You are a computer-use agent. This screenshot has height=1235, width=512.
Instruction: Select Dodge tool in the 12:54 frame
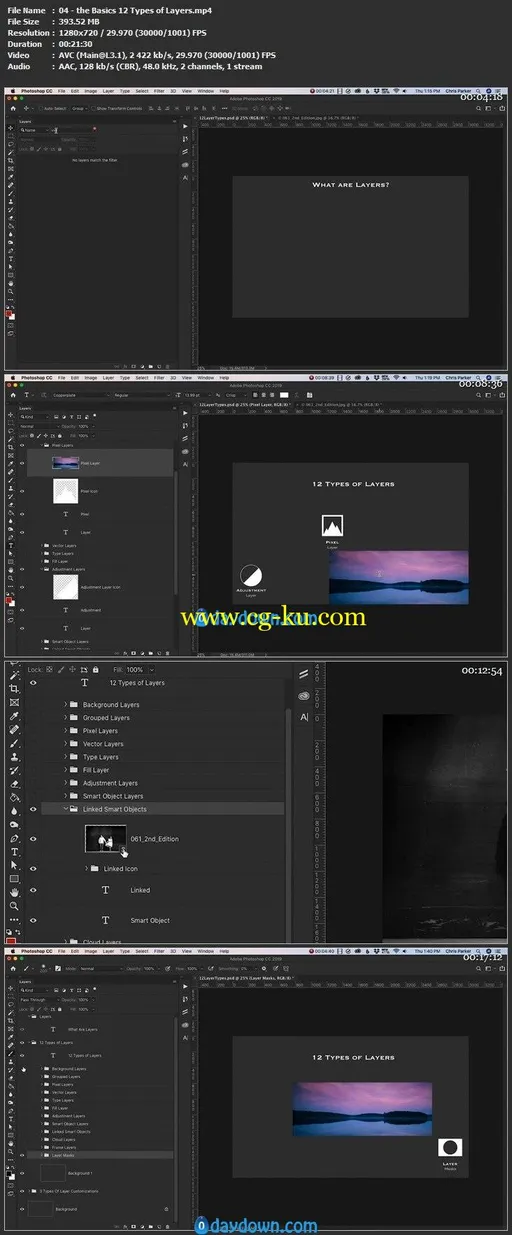point(14,825)
